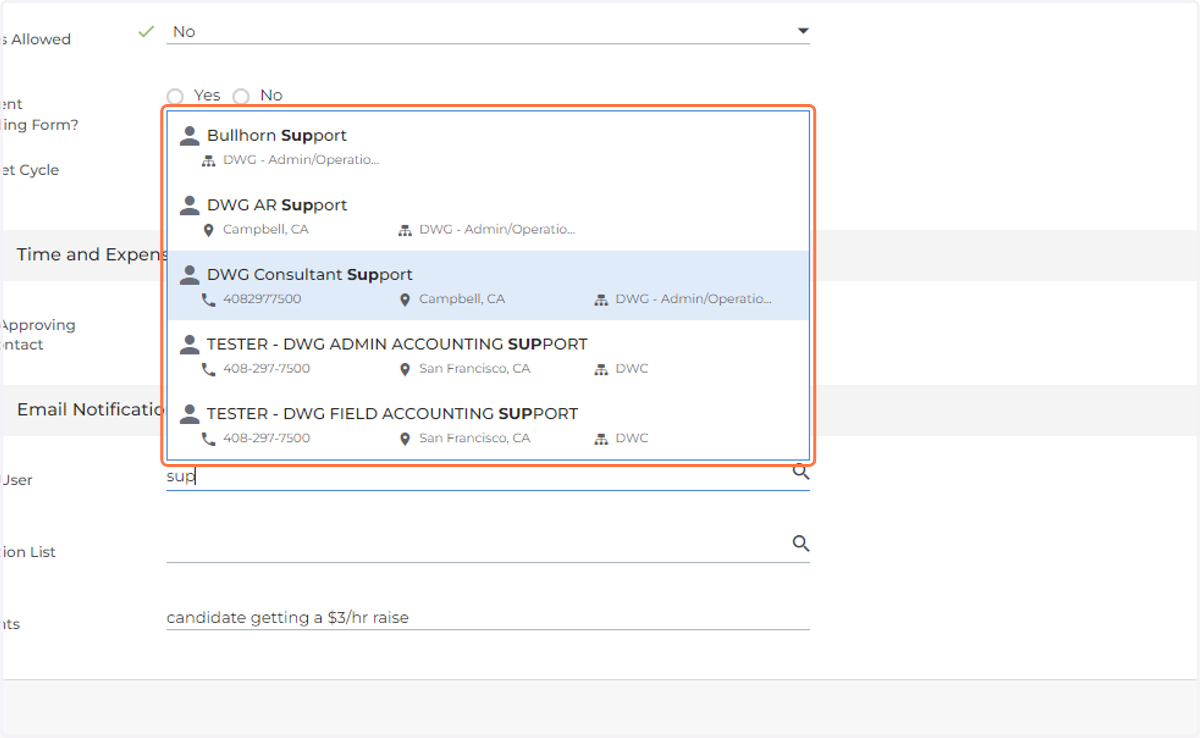1200x738 pixels.
Task: Click department icon under TESTER ADMIN ACCOUNTING
Action: click(601, 369)
